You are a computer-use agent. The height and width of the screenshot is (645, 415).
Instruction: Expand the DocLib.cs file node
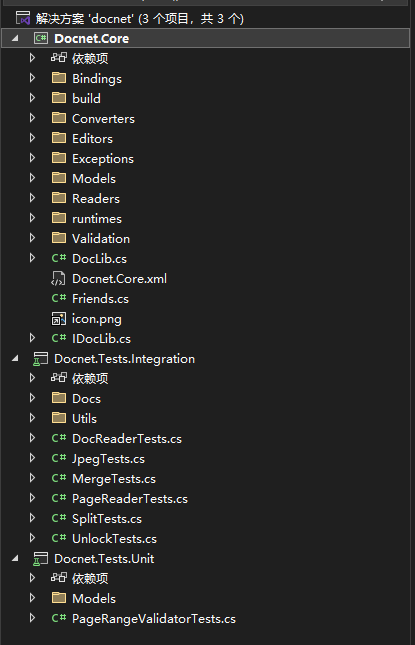(x=32, y=258)
